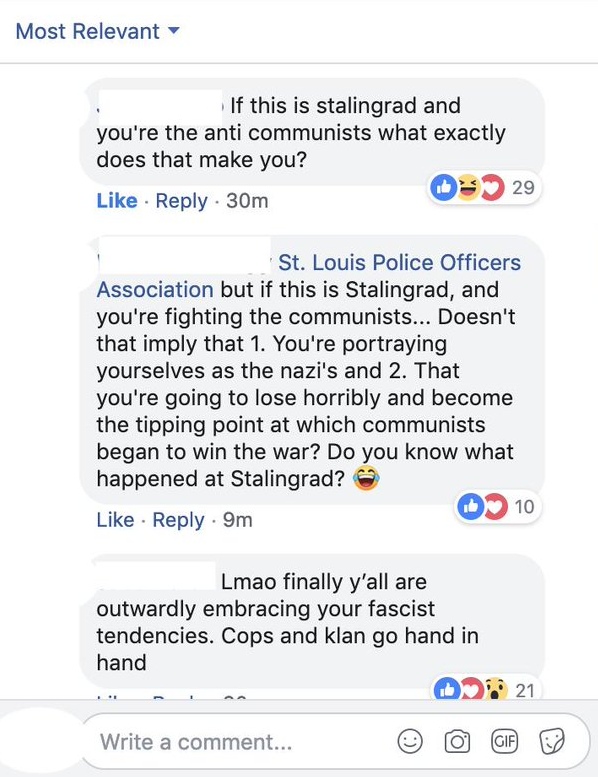Image resolution: width=598 pixels, height=777 pixels.
Task: Reply to the 9m old comment
Action: coord(178,520)
